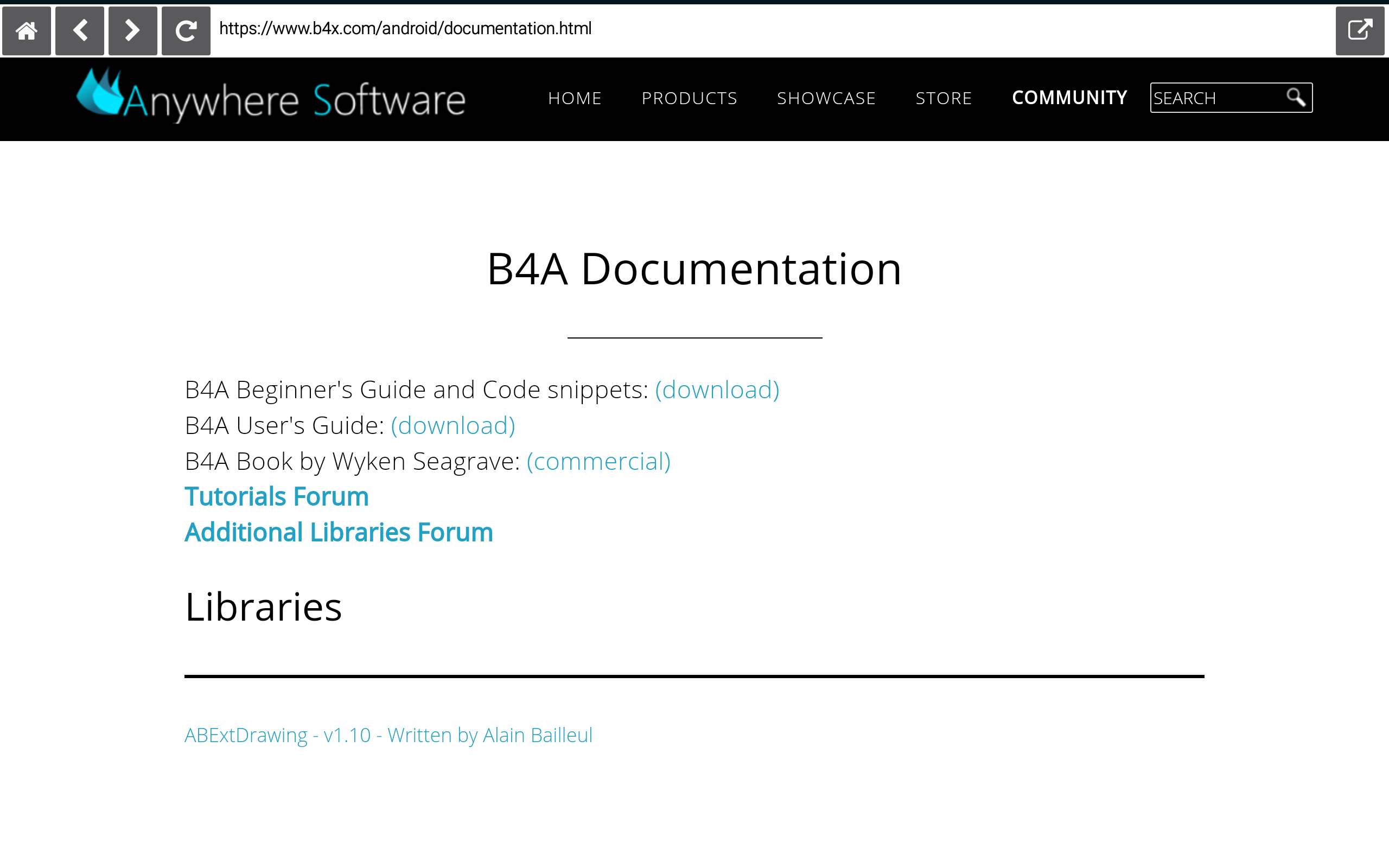The height and width of the screenshot is (868, 1389).
Task: Open the commercial B4A Book link
Action: click(x=598, y=462)
